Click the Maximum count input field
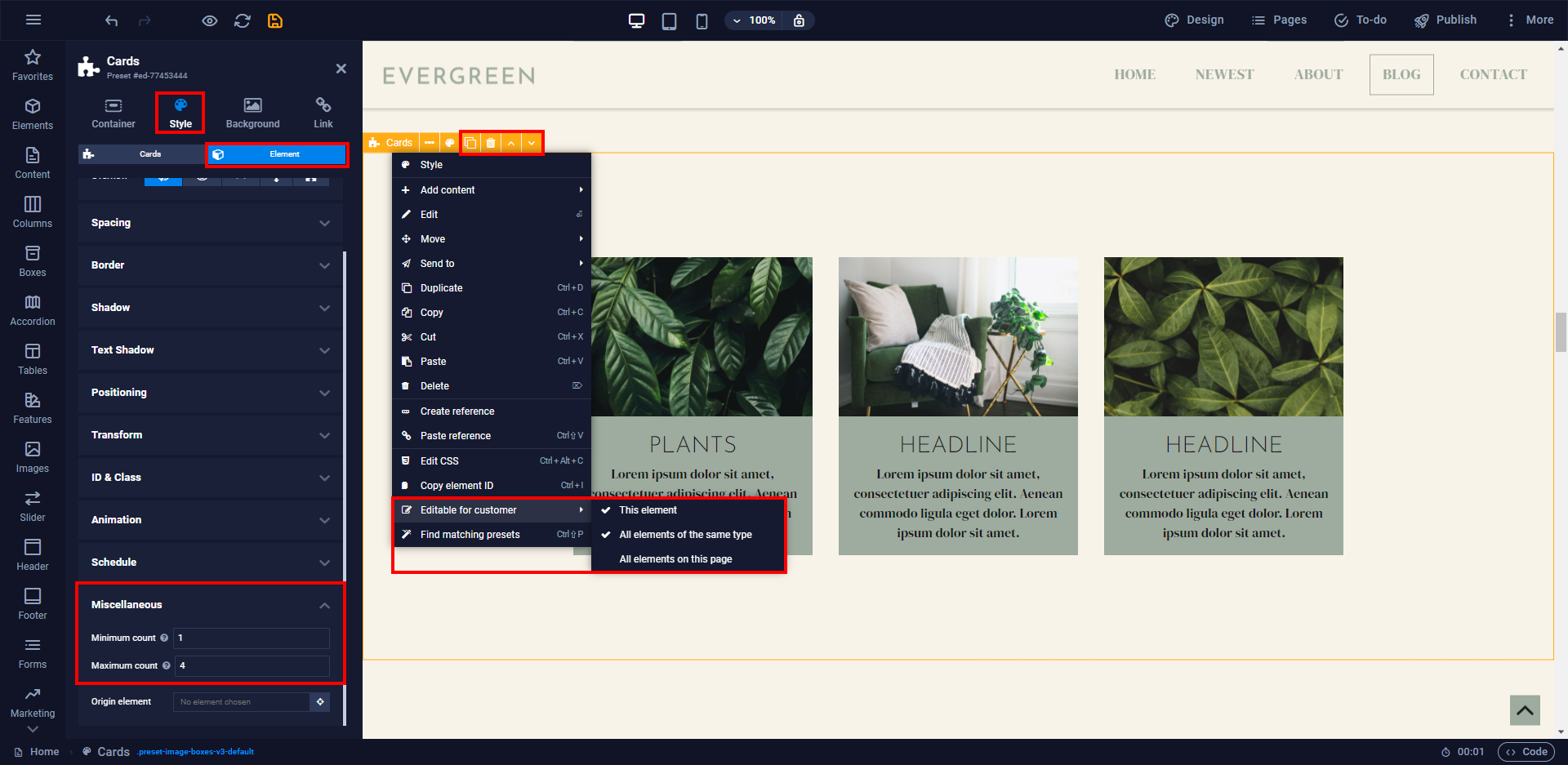This screenshot has height=765, width=1568. tap(252, 665)
